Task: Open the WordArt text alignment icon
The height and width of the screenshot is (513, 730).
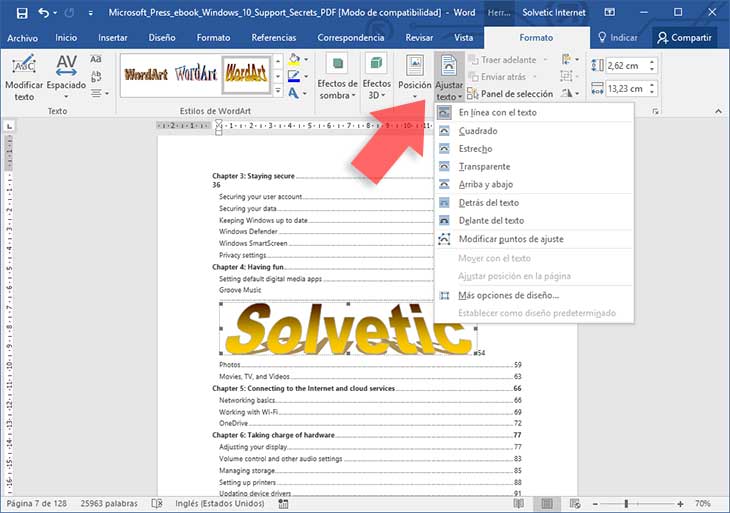Action: point(100,94)
